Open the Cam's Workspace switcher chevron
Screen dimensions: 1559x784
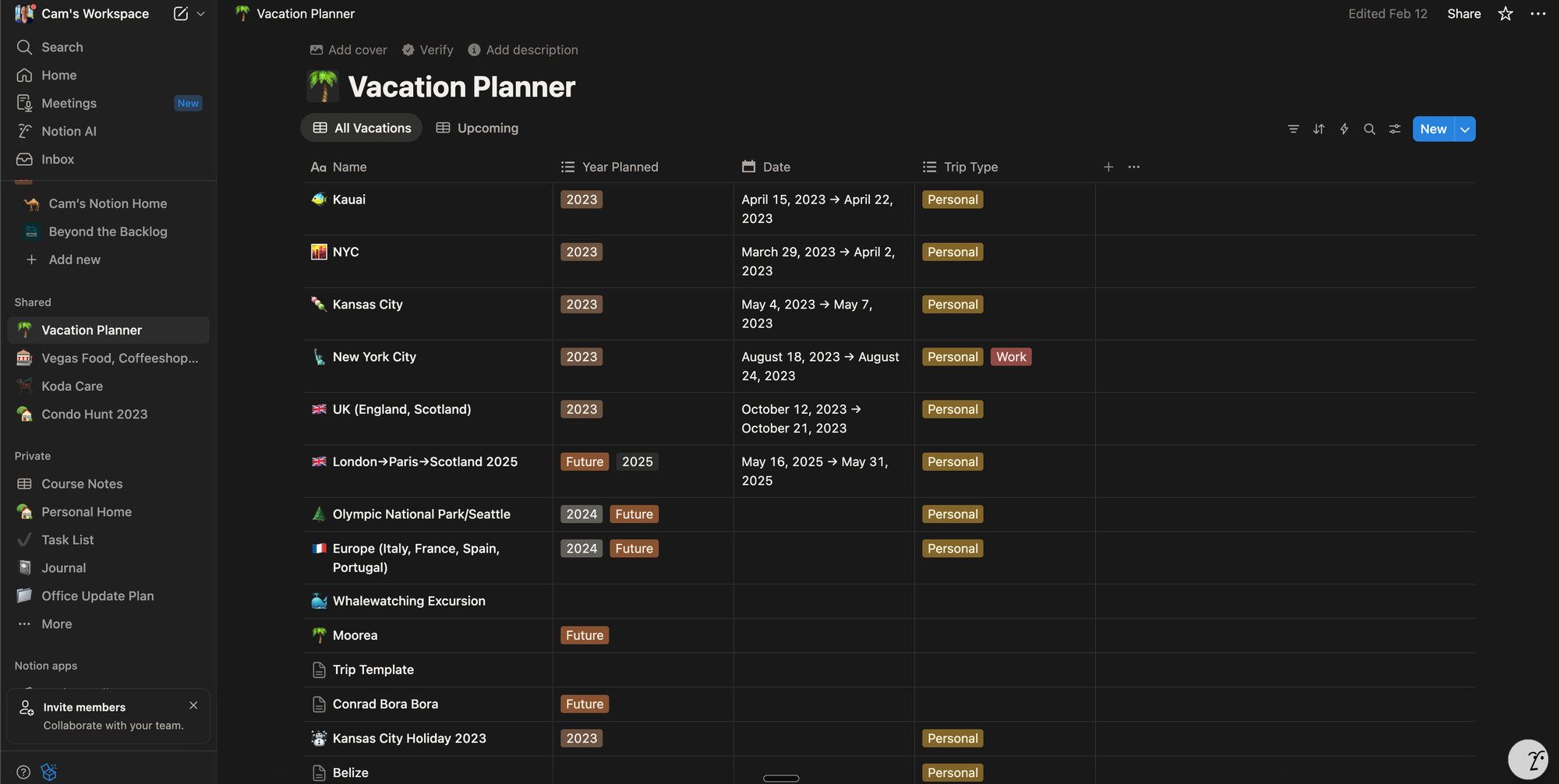click(x=201, y=14)
